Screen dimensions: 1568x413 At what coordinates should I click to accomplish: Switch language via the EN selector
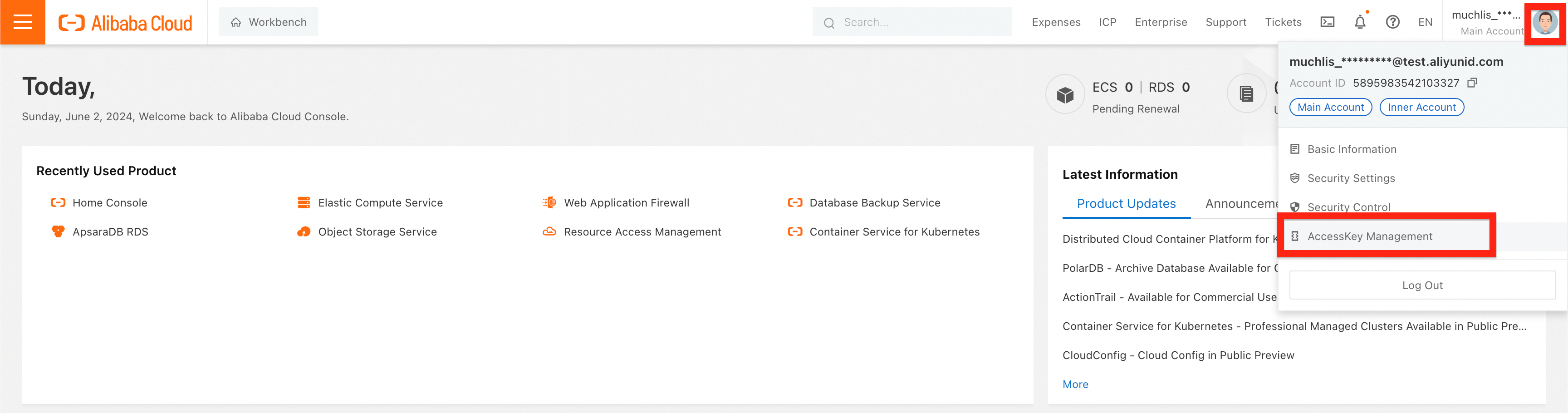point(1425,22)
